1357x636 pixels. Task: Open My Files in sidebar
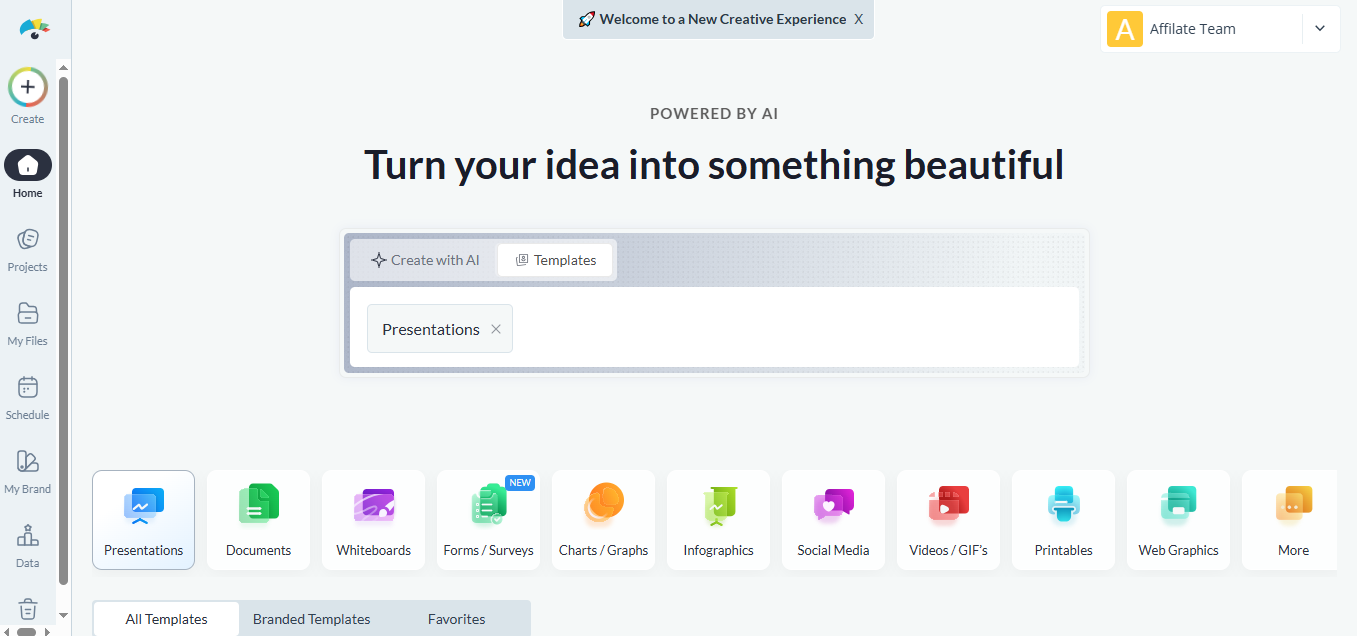28,323
